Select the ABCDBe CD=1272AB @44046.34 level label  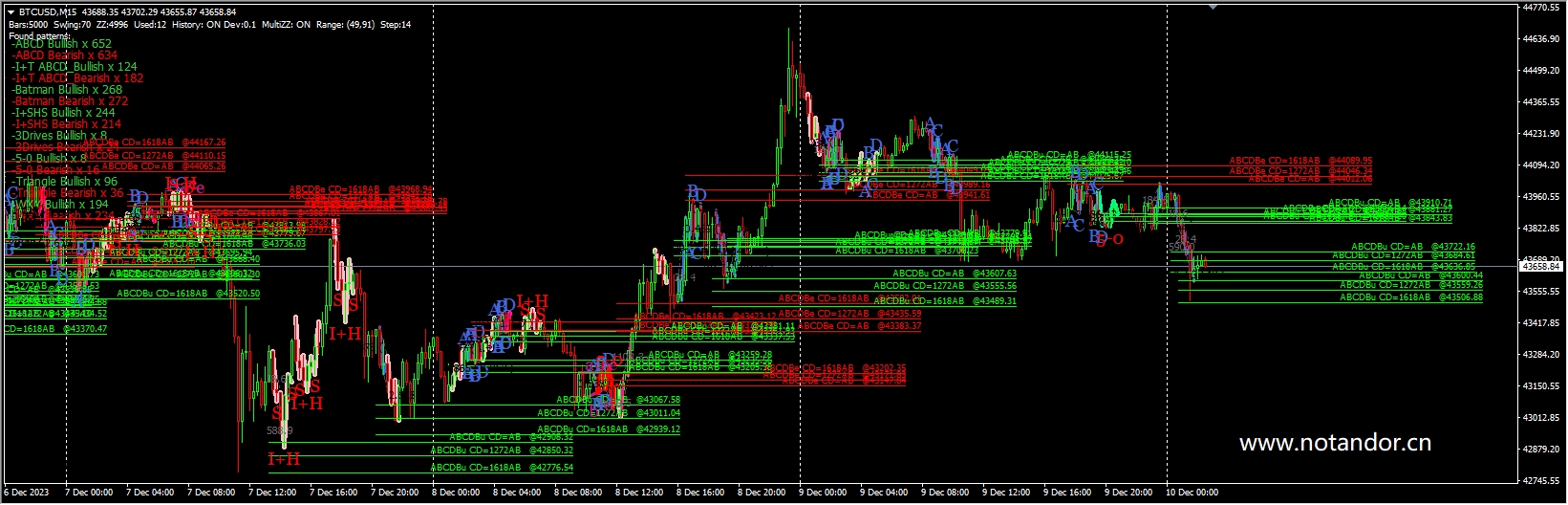1300,169
